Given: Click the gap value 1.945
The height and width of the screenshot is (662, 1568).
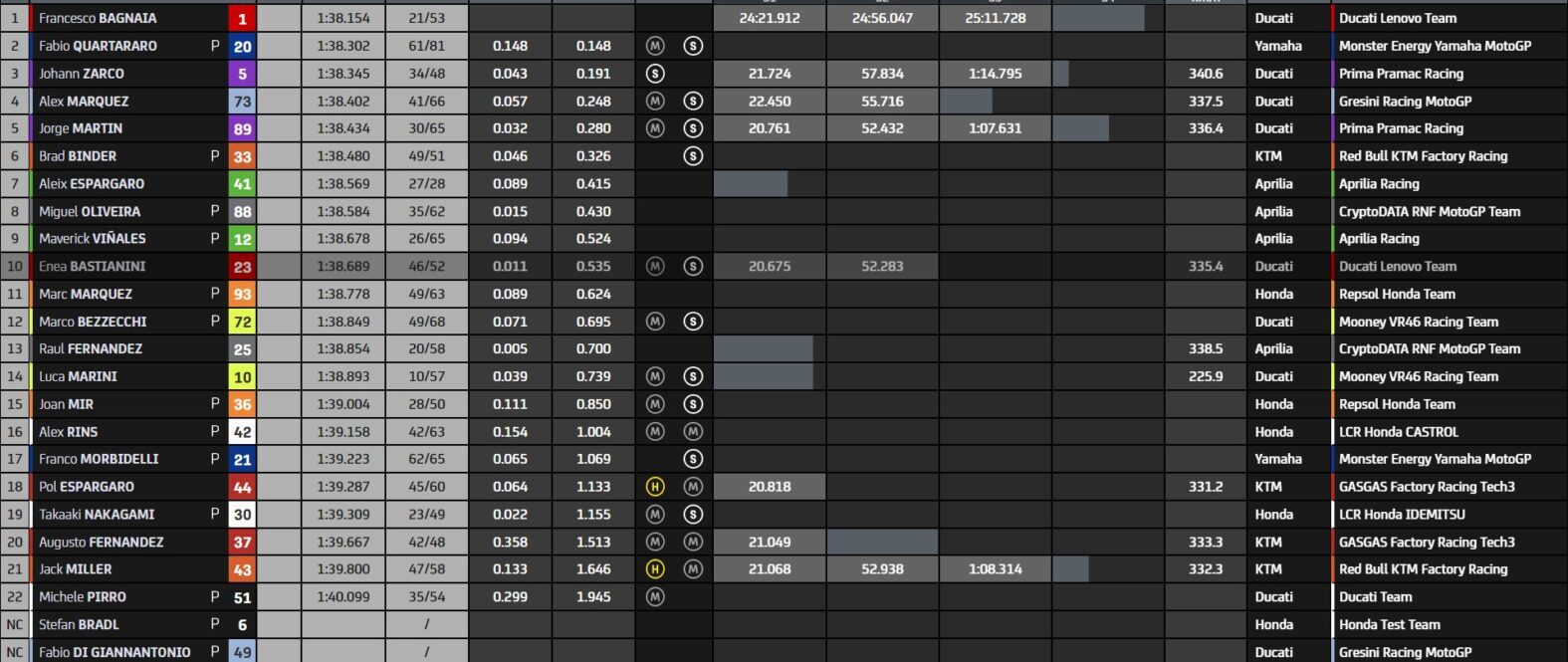Looking at the screenshot, I should 593,597.
